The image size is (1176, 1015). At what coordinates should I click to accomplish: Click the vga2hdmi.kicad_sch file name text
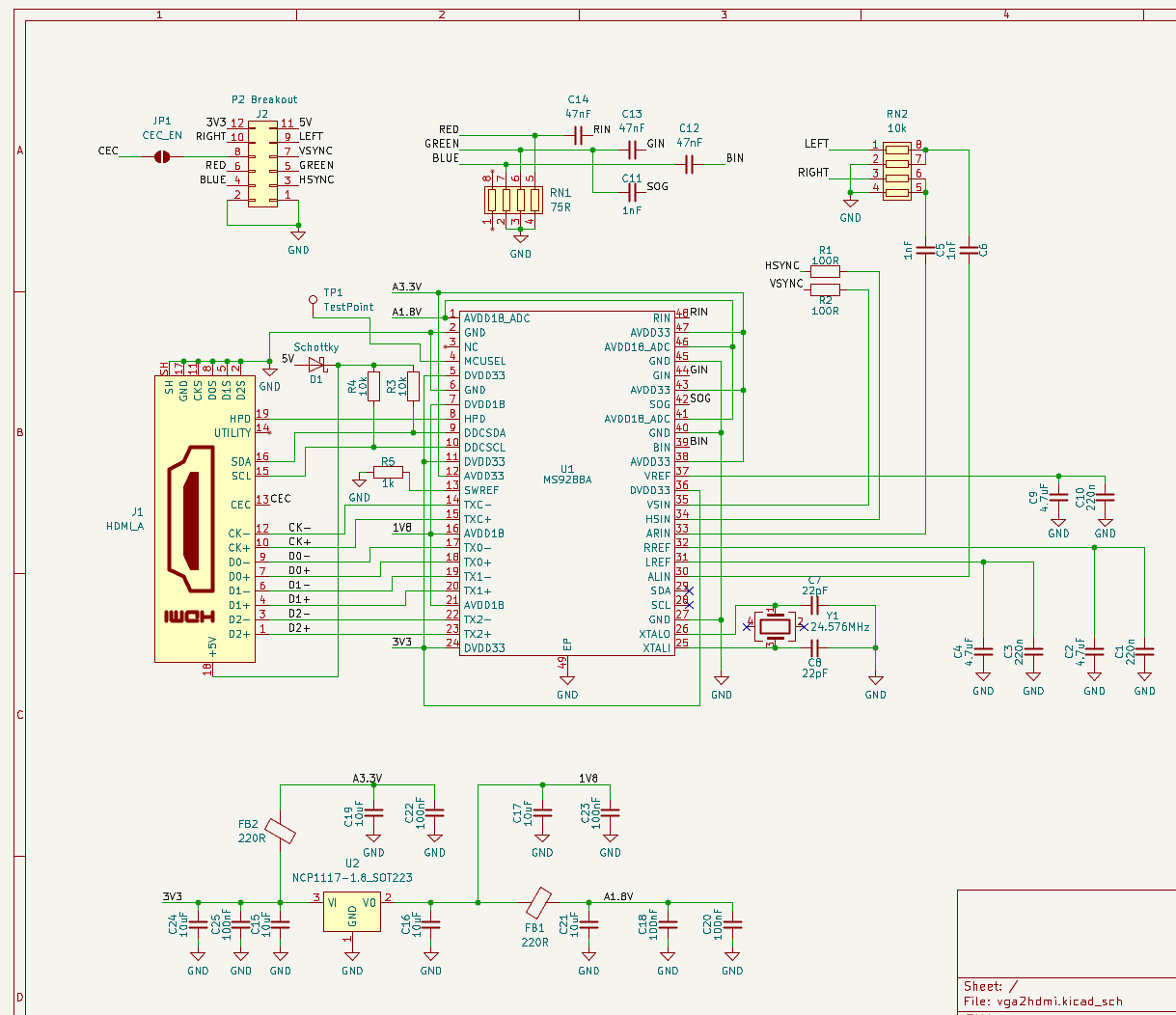1059,1001
